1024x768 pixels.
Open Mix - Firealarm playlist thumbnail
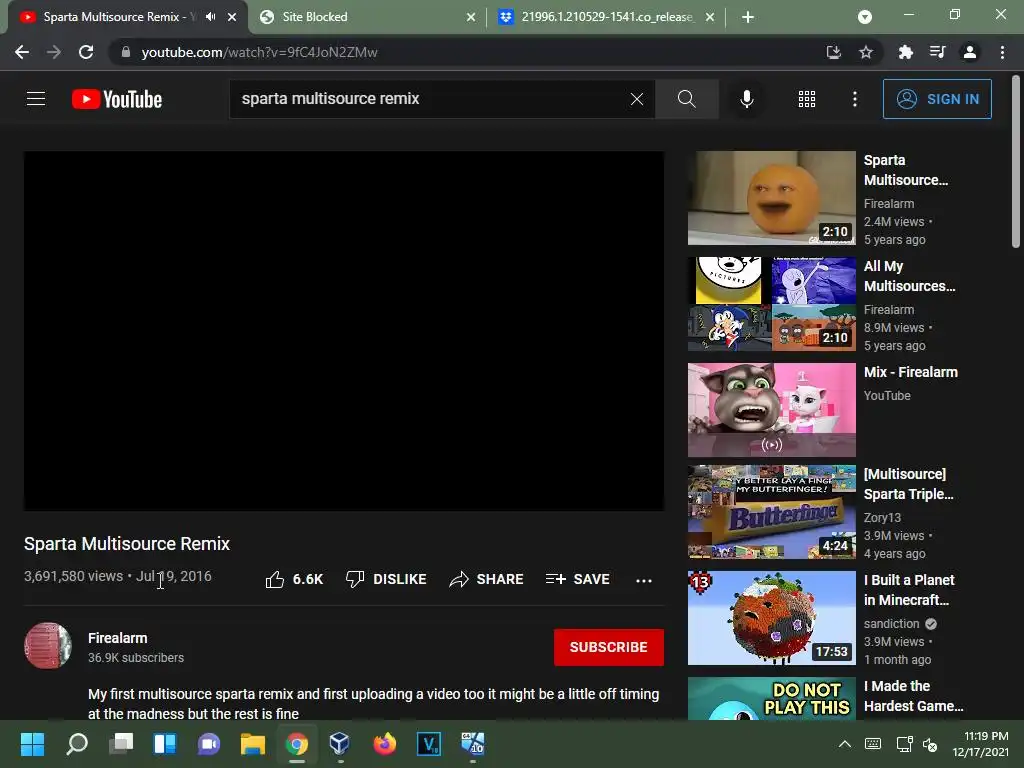point(771,410)
